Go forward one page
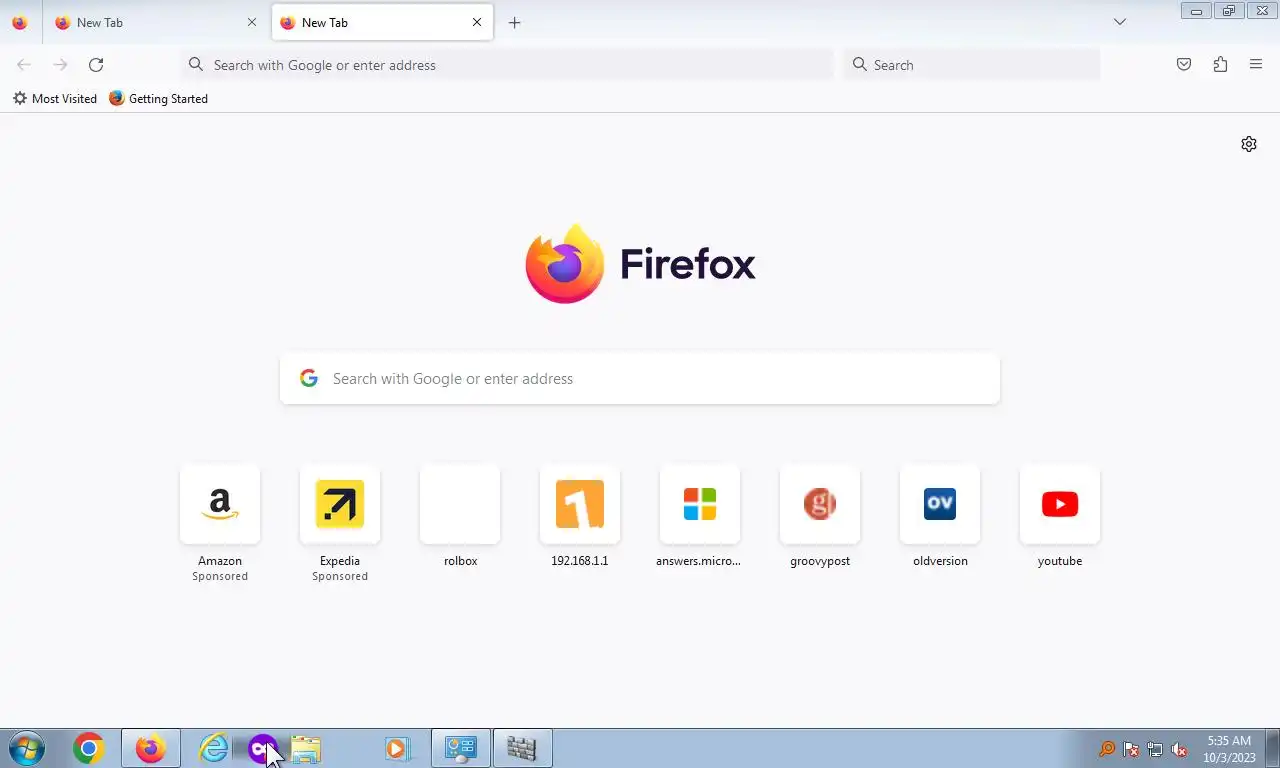The image size is (1280, 768). pyautogui.click(x=60, y=65)
